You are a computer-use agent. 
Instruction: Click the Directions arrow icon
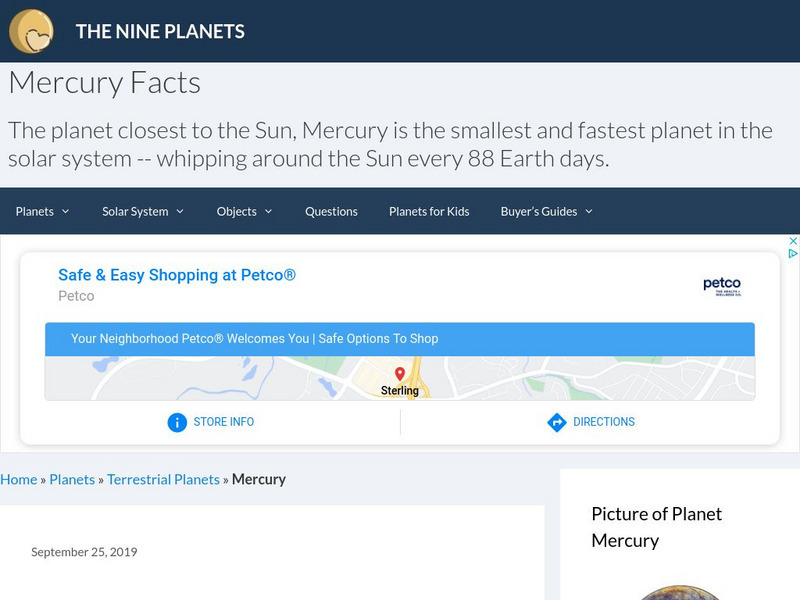[x=557, y=422]
